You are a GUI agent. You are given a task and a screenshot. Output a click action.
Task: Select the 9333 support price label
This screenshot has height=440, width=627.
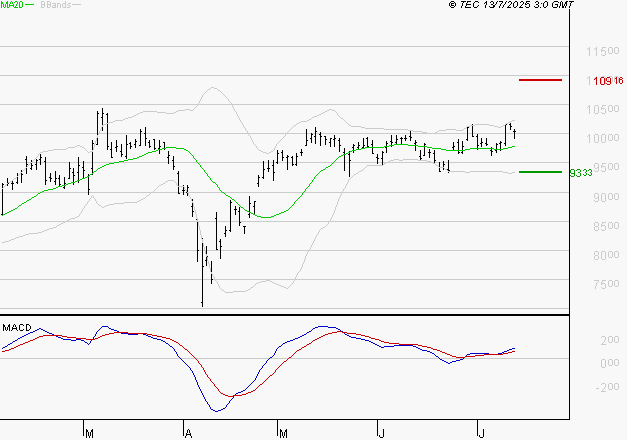pos(580,172)
